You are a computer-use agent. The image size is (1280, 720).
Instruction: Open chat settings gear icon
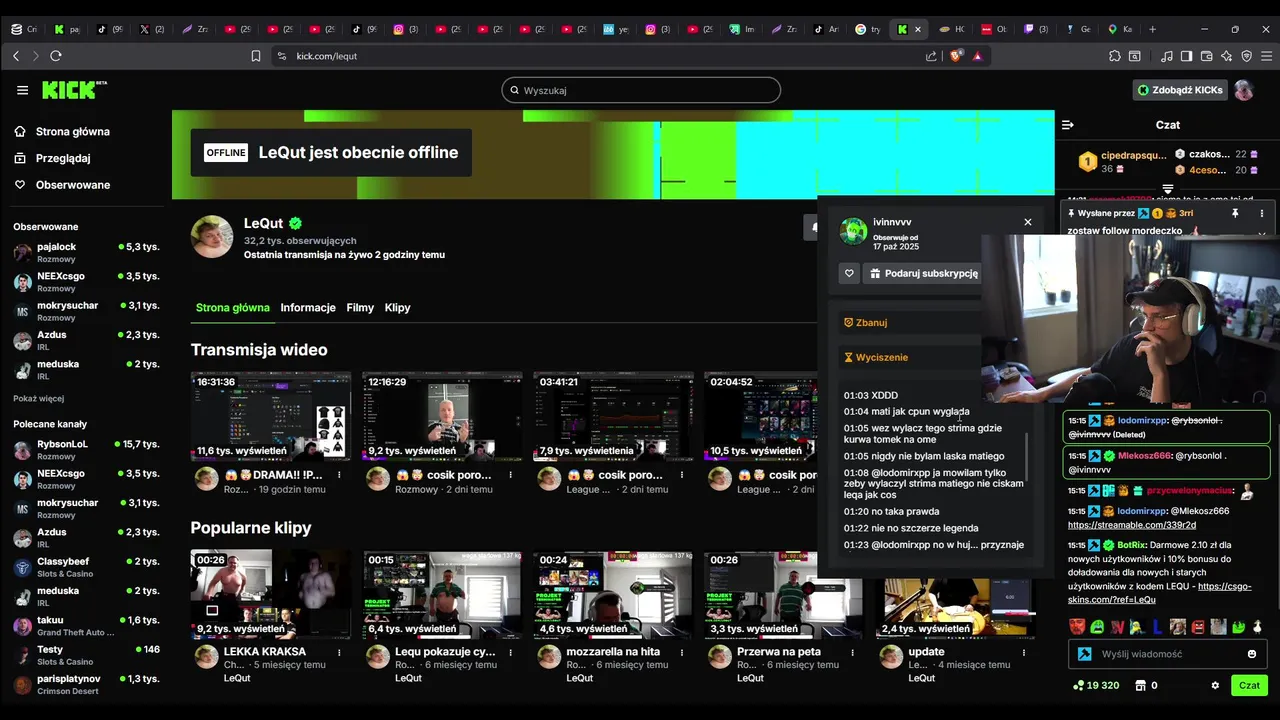coord(1215,685)
